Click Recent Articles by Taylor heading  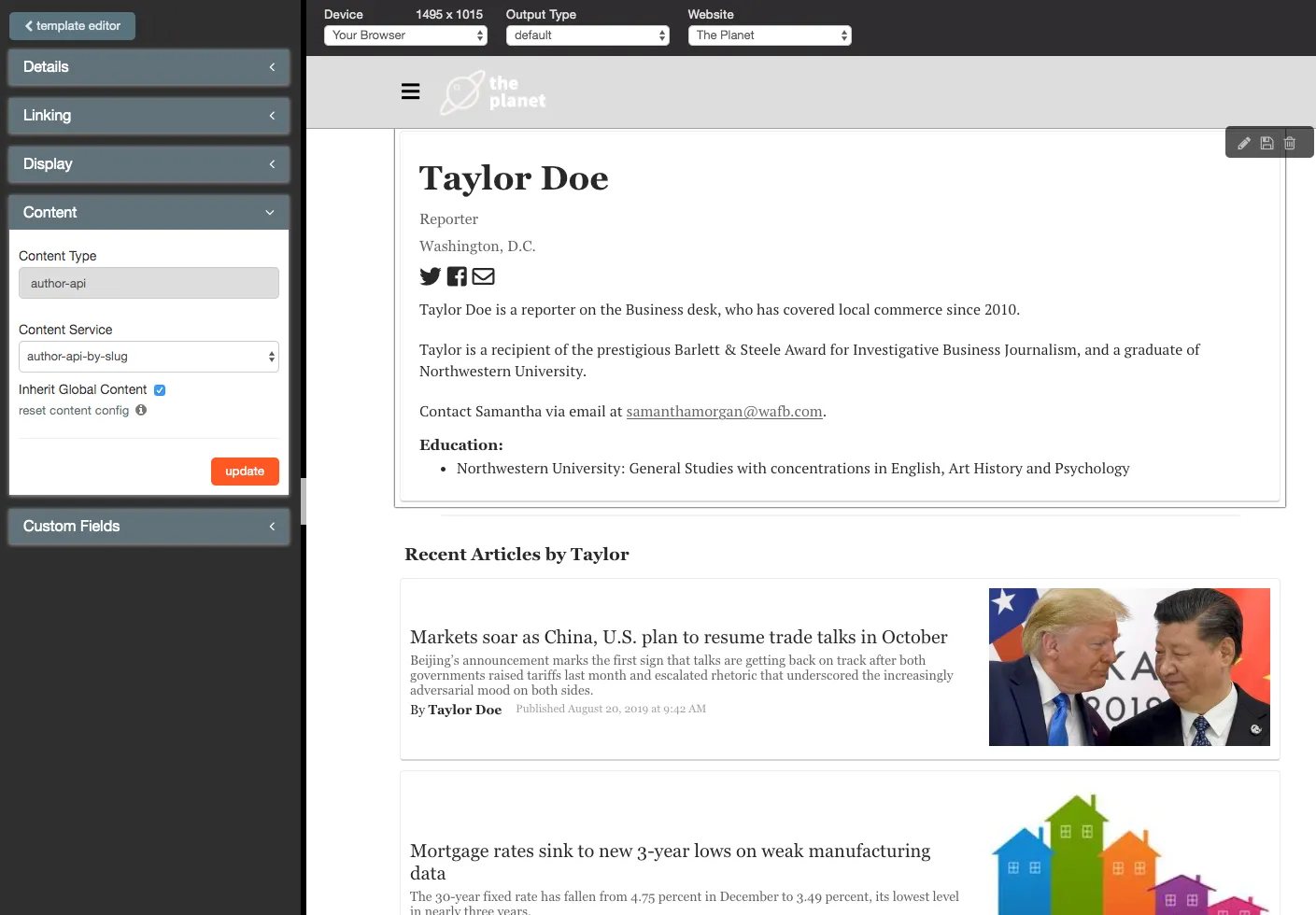(x=516, y=555)
